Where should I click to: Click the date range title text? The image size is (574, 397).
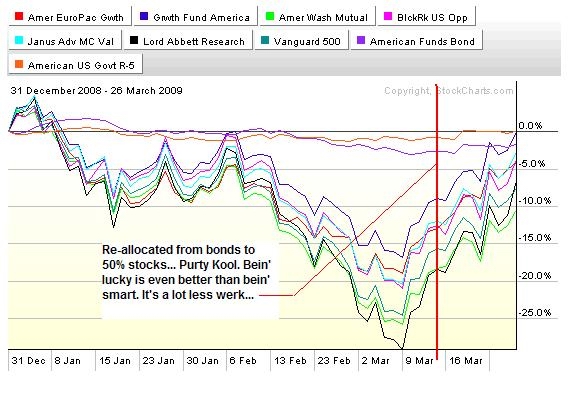tap(97, 90)
